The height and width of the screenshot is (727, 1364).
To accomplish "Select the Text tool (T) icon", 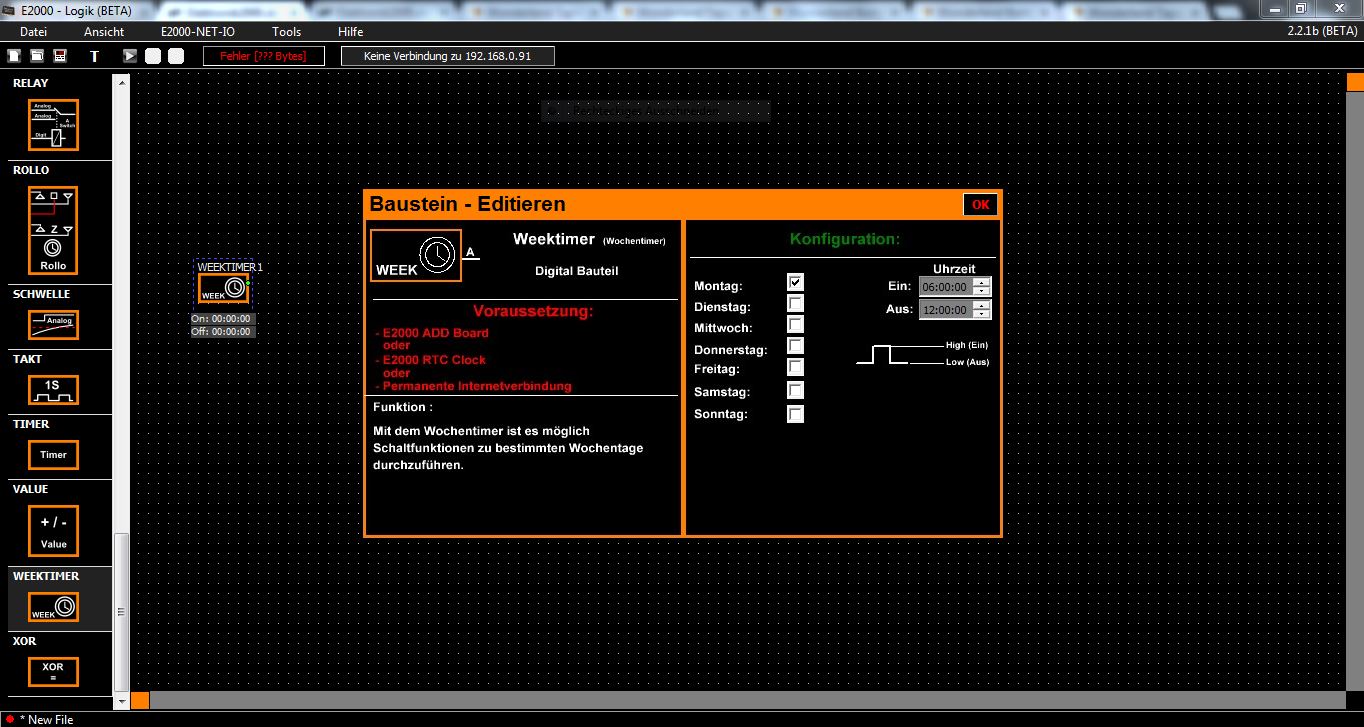I will 95,56.
